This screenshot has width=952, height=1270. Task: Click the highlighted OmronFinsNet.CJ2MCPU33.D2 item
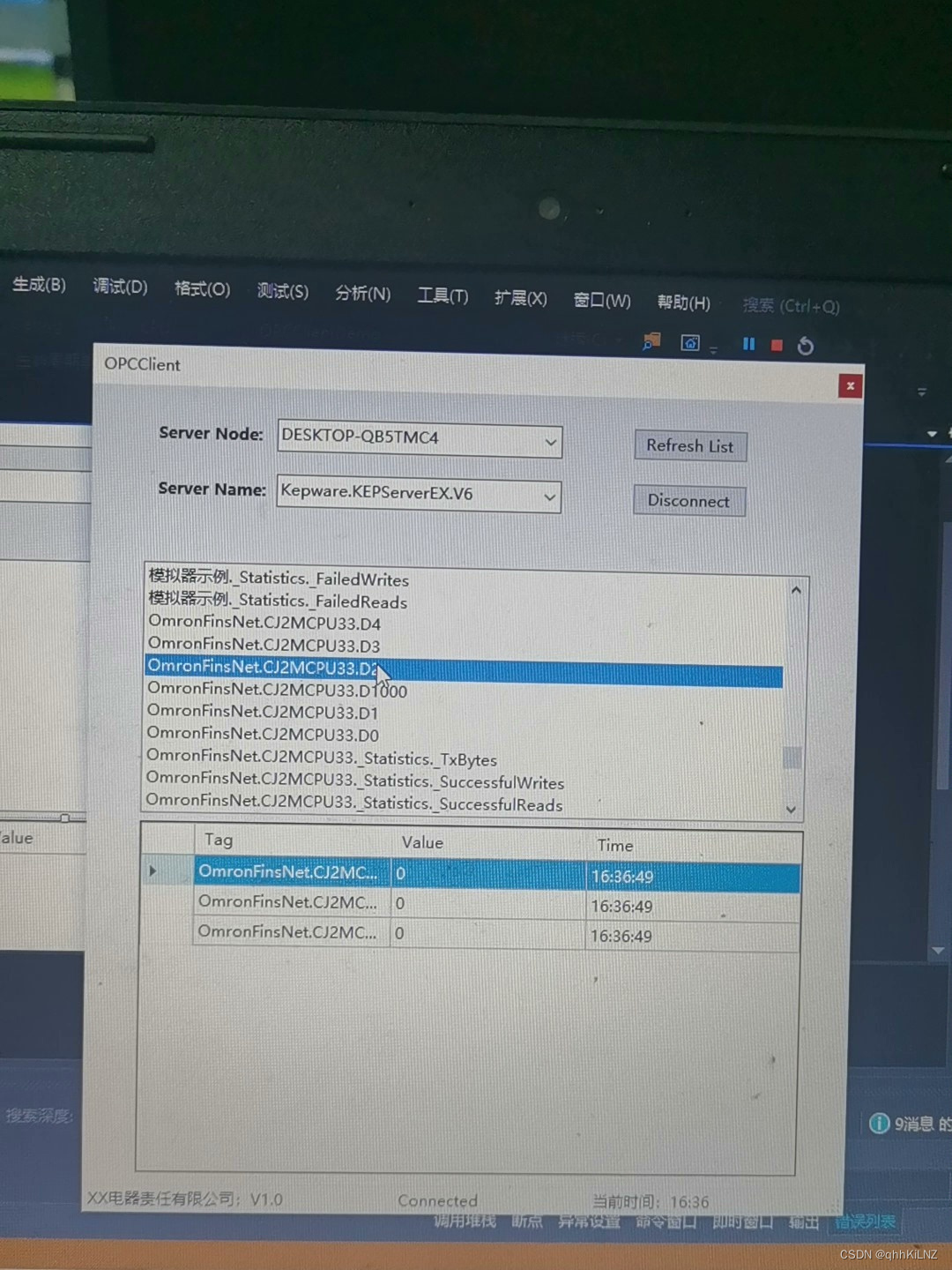pos(463,669)
